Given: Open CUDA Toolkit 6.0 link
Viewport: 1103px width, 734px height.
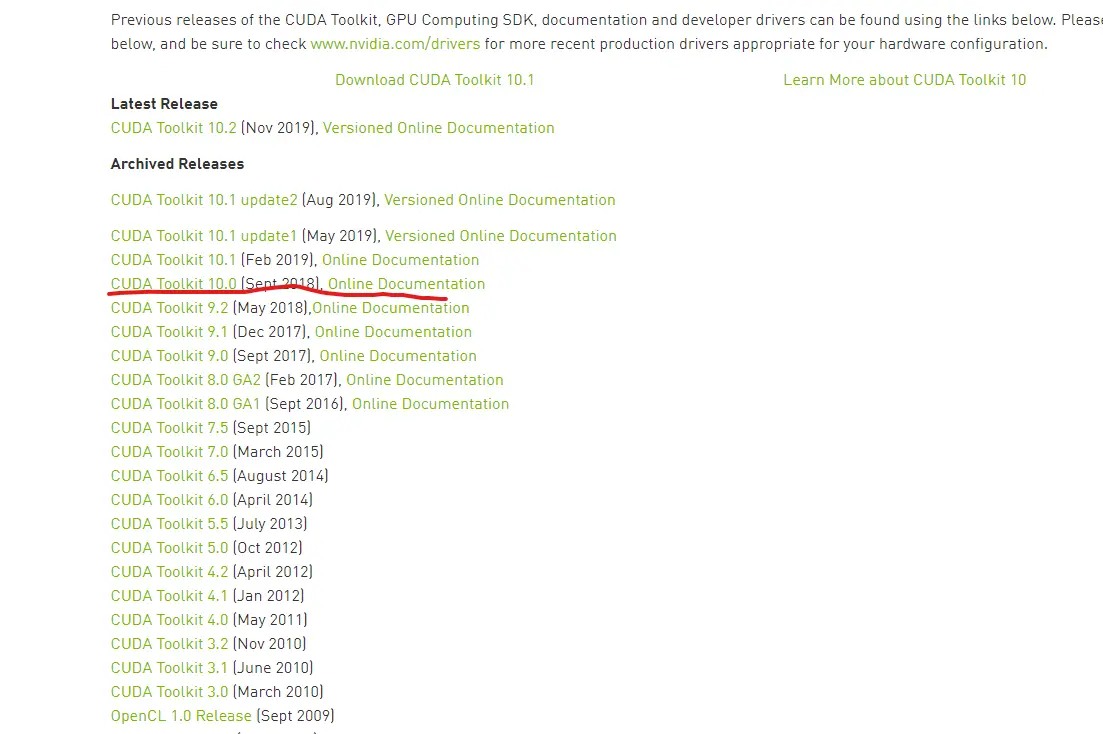Looking at the screenshot, I should tap(170, 499).
